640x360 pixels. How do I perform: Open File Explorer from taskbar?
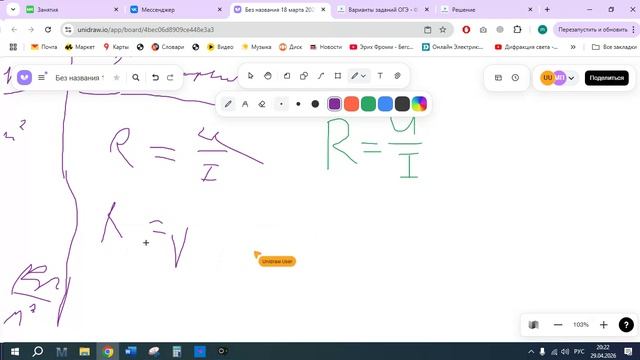84,351
